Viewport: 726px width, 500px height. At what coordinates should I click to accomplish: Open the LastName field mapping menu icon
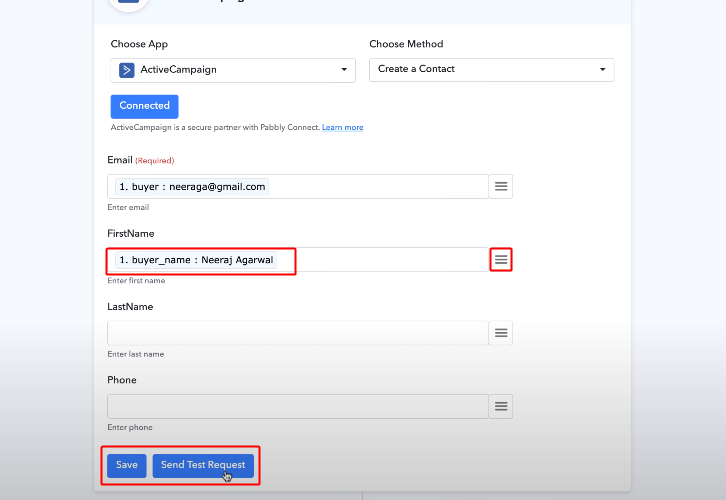pos(501,333)
